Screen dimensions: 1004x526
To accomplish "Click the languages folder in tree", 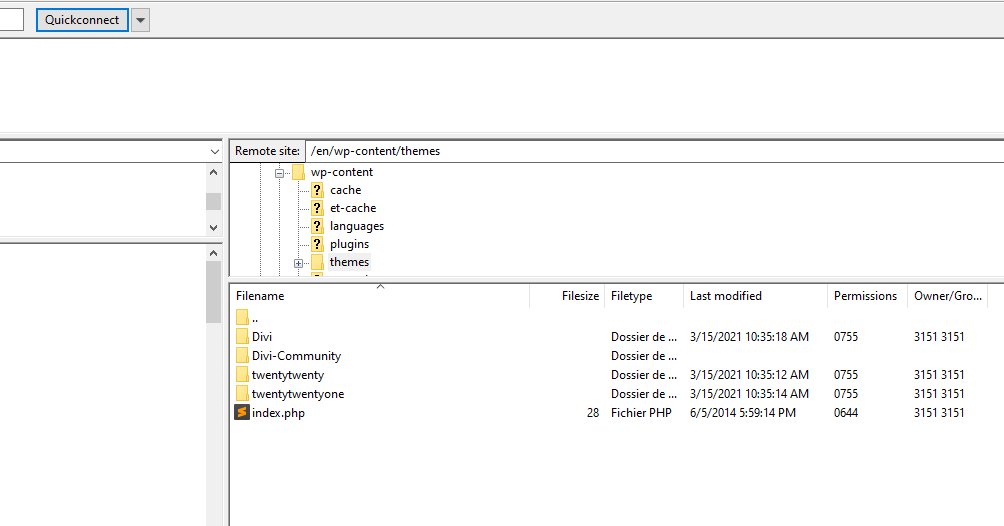I will [356, 226].
